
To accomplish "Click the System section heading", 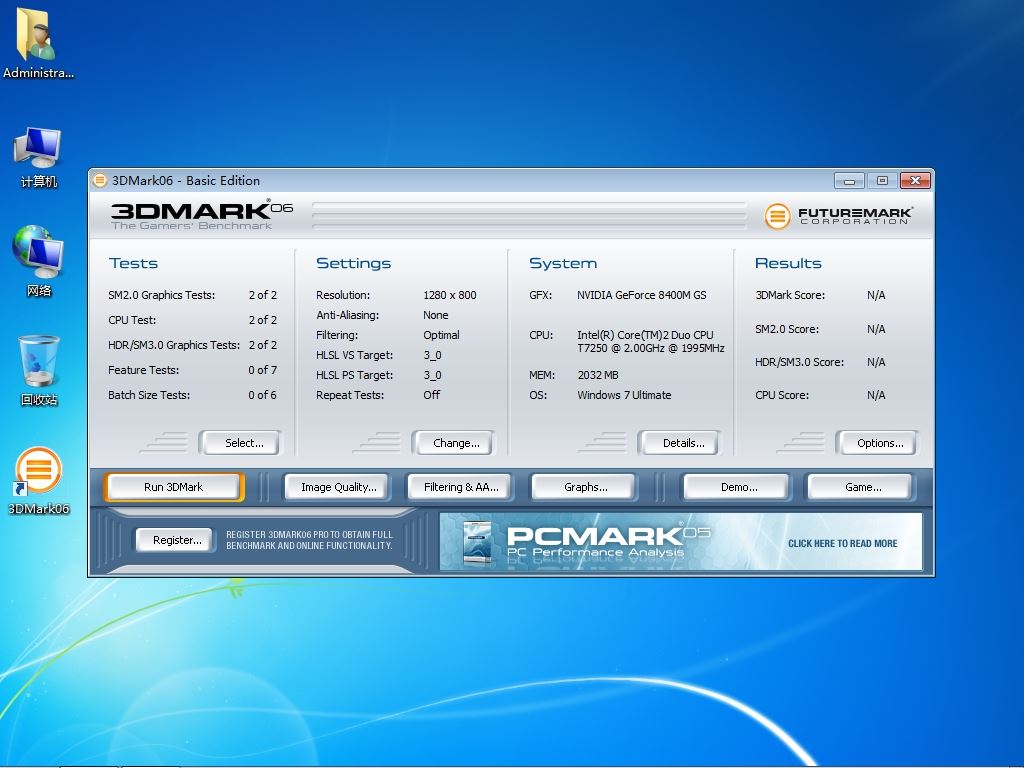I will pyautogui.click(x=563, y=263).
